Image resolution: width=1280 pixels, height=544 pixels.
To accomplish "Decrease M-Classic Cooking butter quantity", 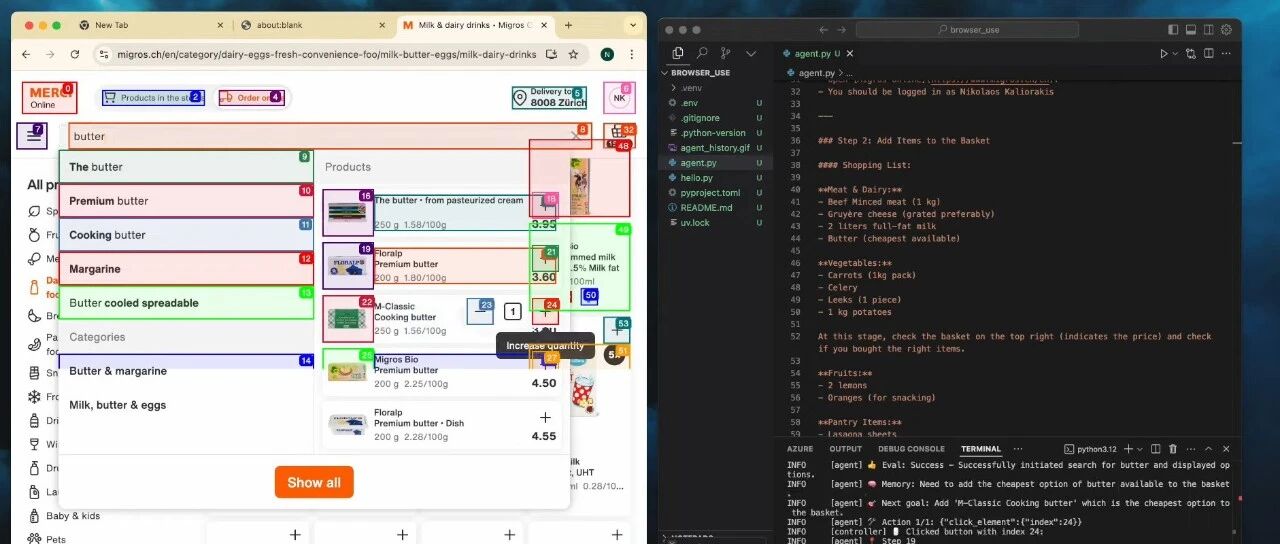I will click(x=481, y=311).
